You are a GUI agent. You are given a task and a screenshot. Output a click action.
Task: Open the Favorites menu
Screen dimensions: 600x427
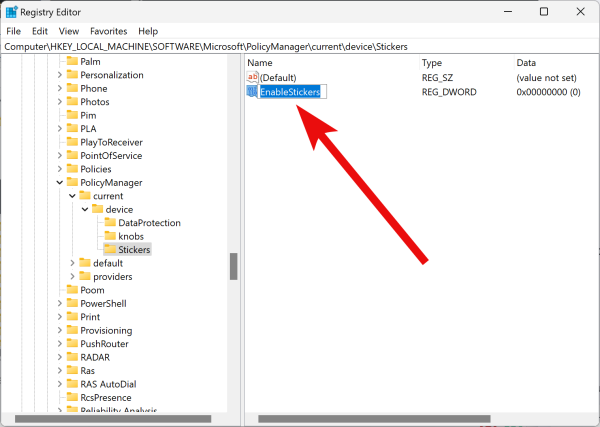click(108, 31)
